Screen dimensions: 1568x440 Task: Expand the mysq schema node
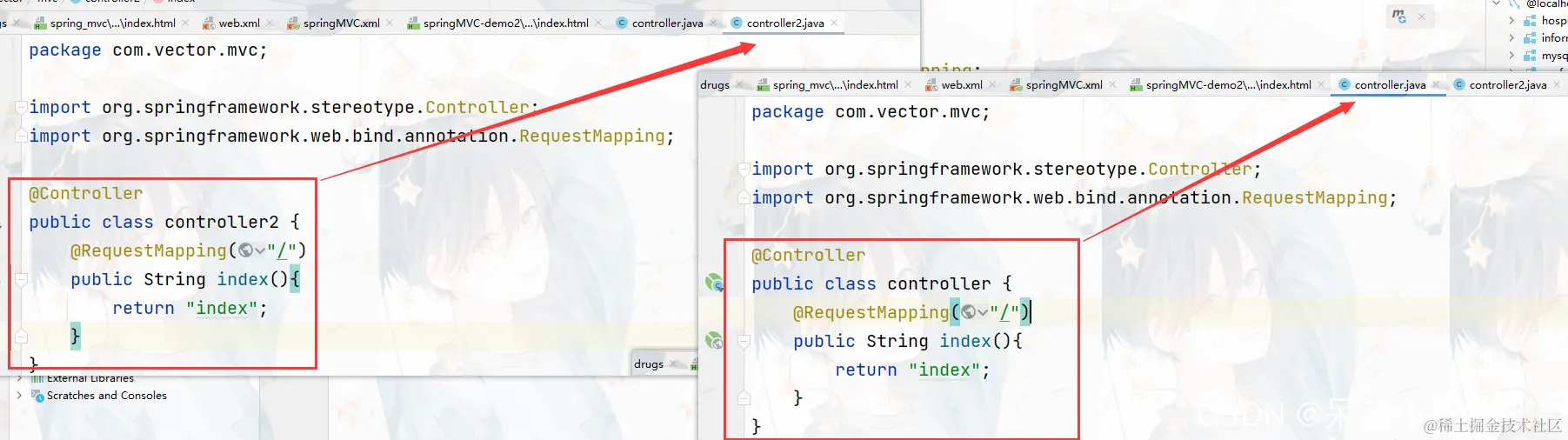[x=1511, y=56]
